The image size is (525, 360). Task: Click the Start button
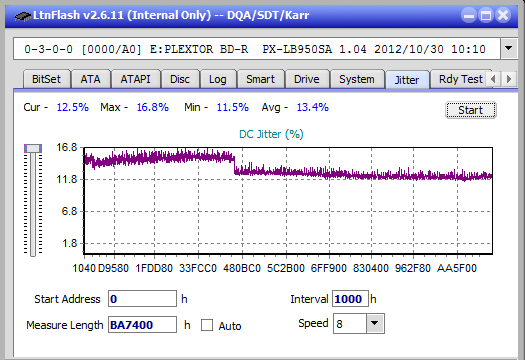[470, 110]
